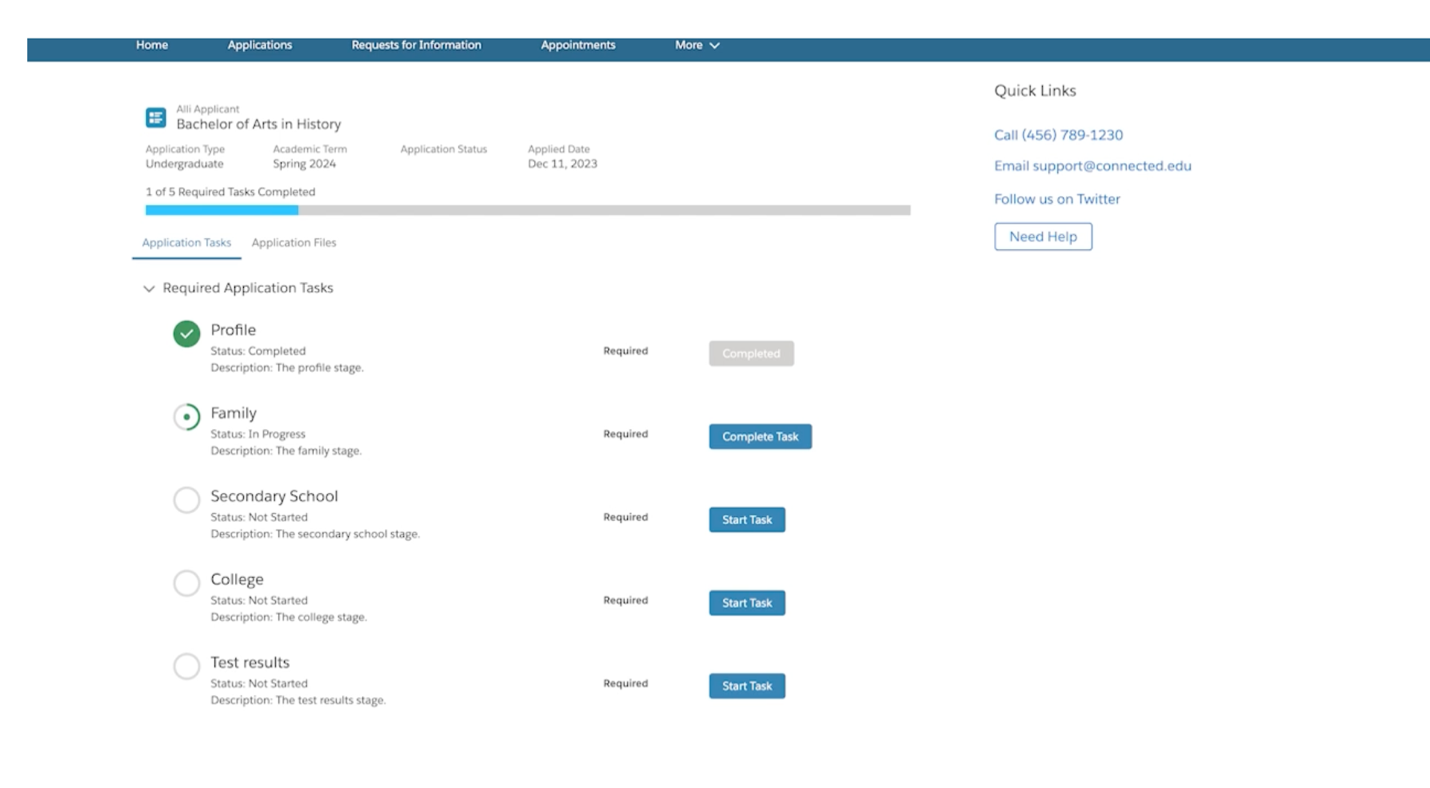The width and height of the screenshot is (1430, 788).
Task: Collapse the Required Application Tasks section
Action: point(149,289)
